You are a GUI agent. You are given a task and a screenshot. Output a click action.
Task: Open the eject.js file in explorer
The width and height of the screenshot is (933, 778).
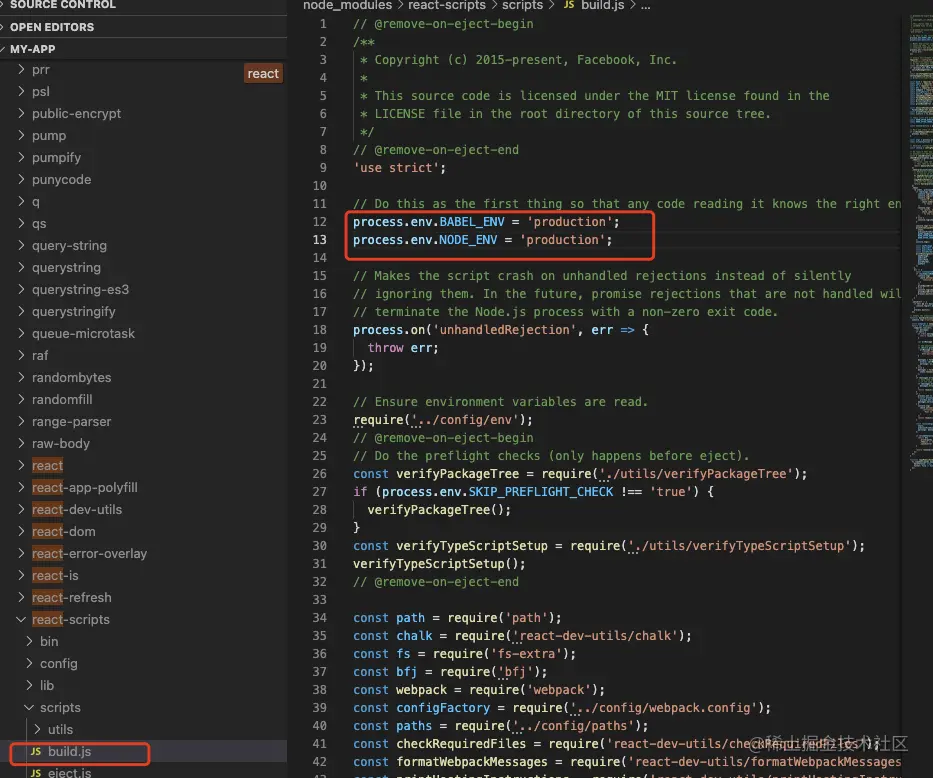pyautogui.click(x=70, y=773)
